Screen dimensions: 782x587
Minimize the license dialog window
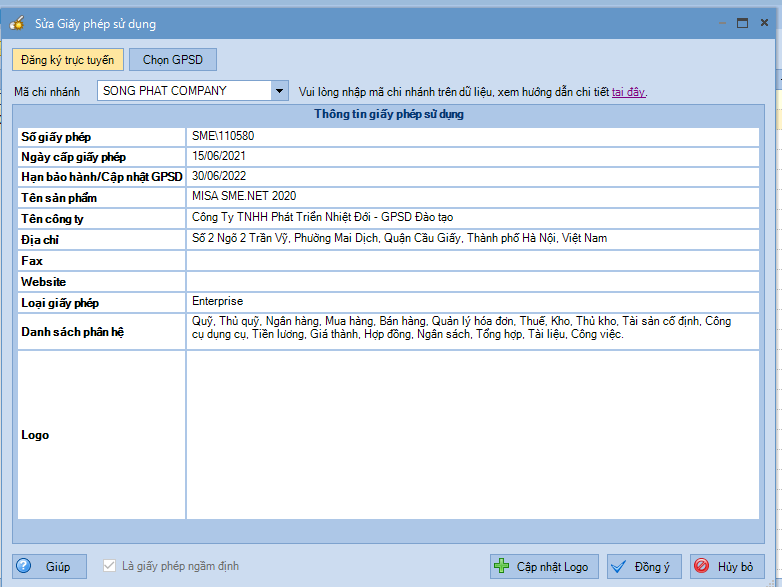coord(722,23)
